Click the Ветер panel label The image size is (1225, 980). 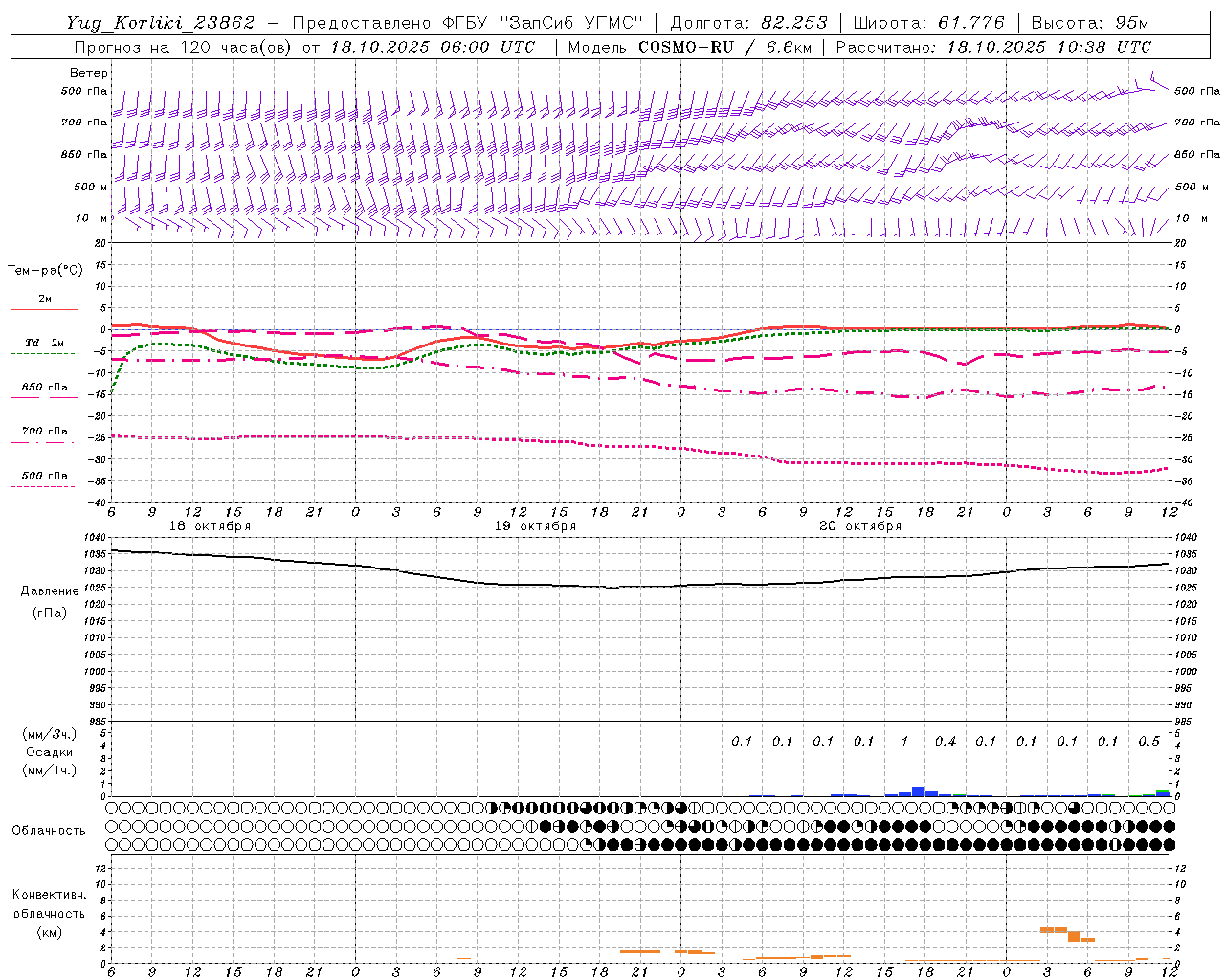click(89, 73)
